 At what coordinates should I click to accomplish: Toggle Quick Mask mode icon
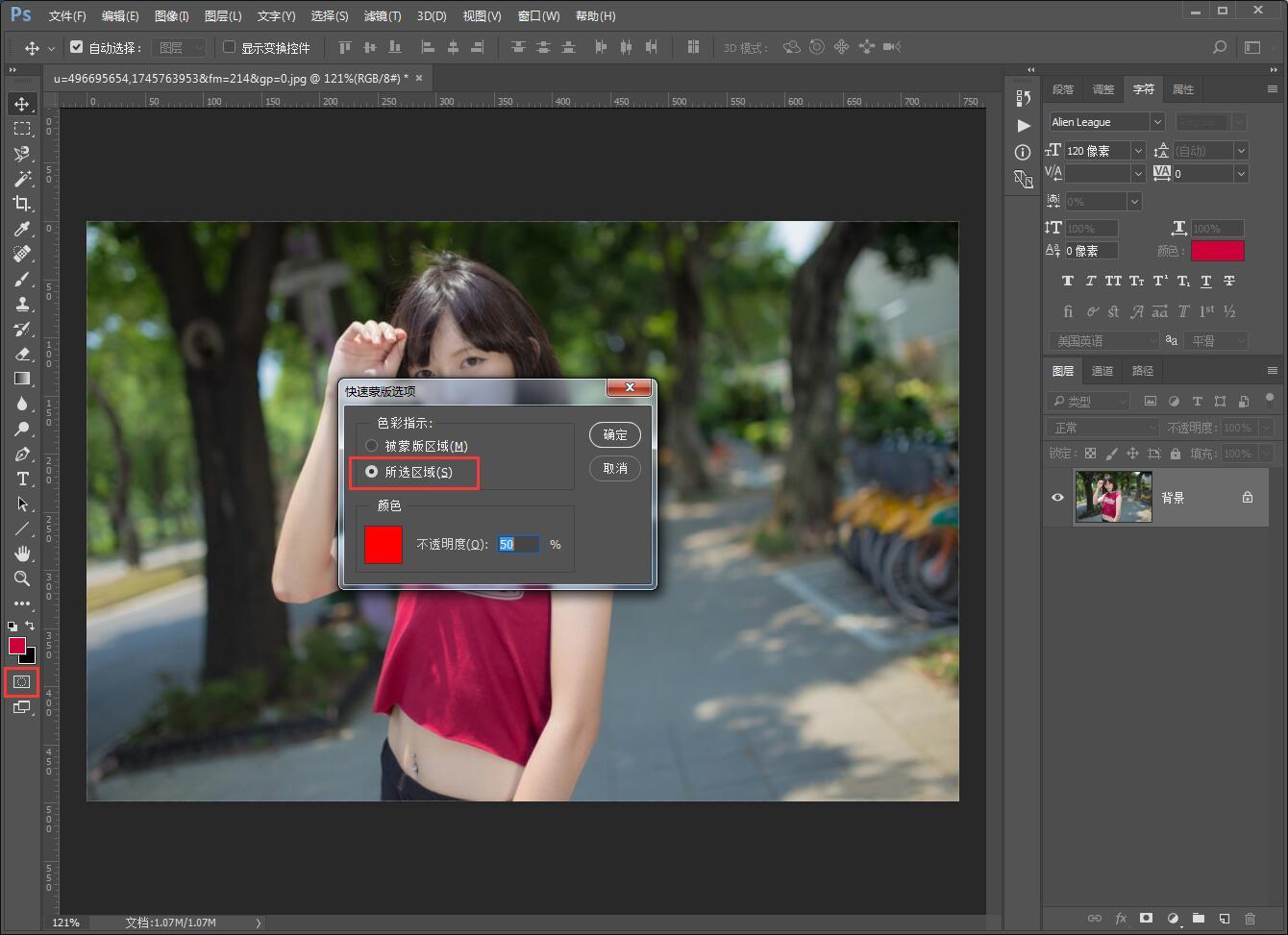(21, 682)
